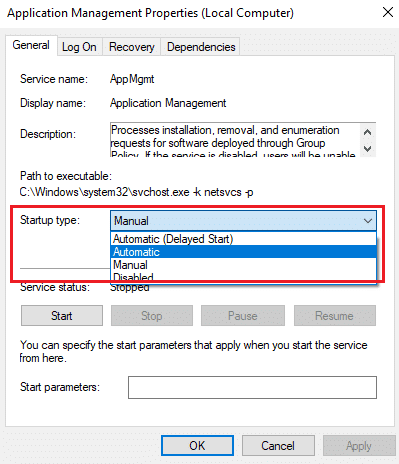
Task: Click the Stop service button
Action: [152, 316]
